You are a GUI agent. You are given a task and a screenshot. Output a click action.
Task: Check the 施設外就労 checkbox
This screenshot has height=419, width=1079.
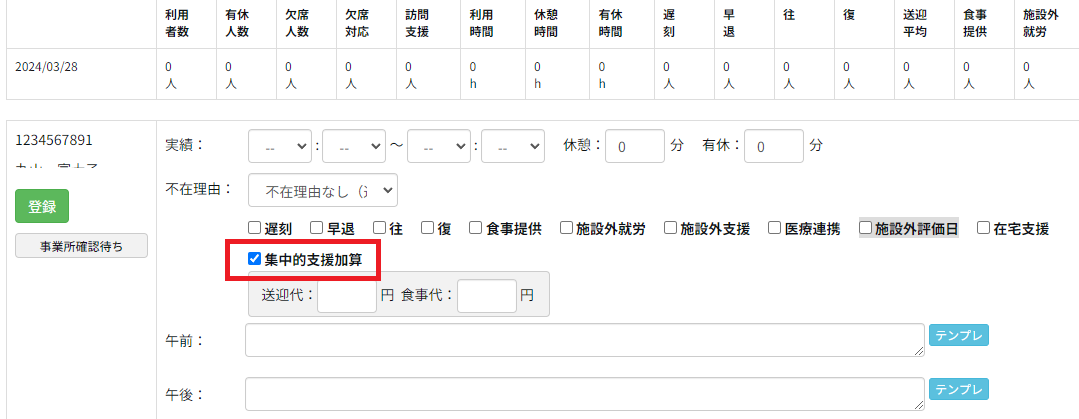click(566, 228)
